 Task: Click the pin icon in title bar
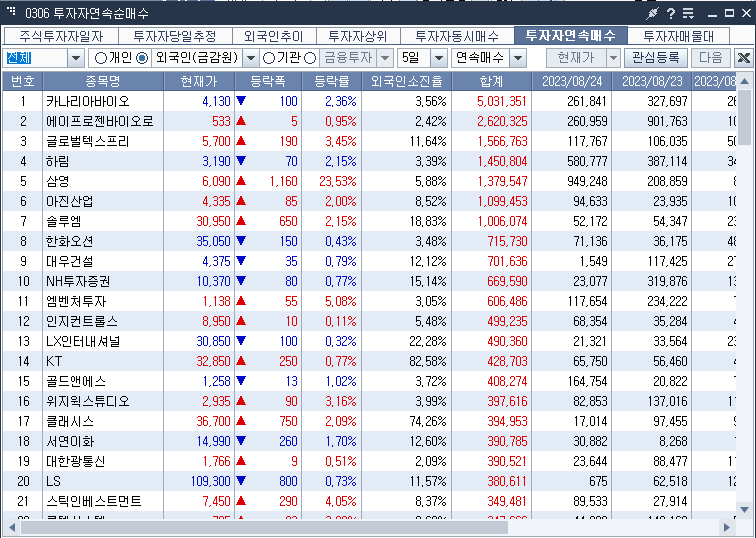point(652,13)
